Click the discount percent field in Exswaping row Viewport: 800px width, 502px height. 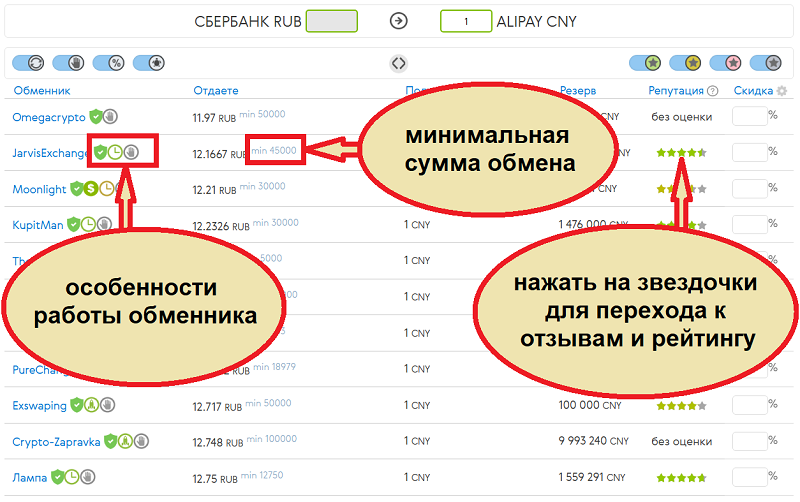(x=750, y=405)
